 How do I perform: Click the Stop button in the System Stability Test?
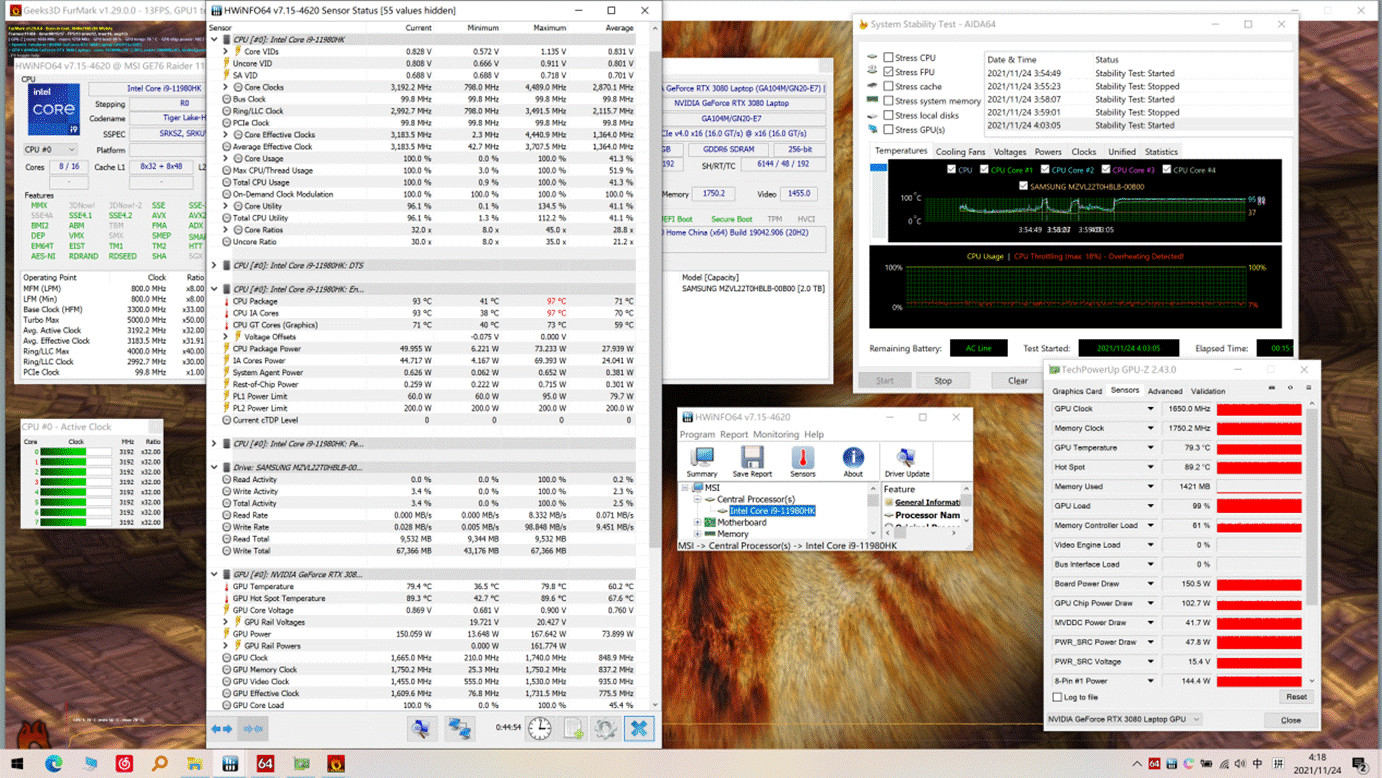tap(943, 380)
